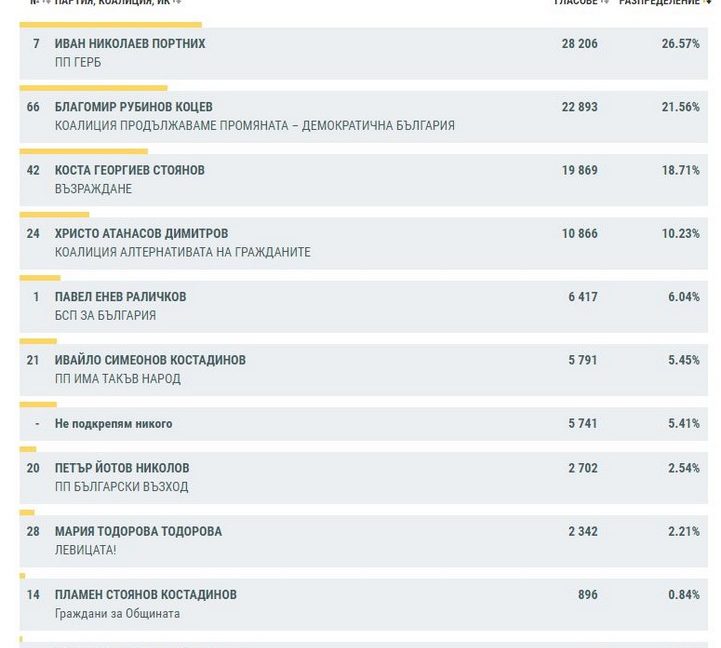Click the 26.57% distribution value
Screen dimensions: 721x648
(680, 44)
